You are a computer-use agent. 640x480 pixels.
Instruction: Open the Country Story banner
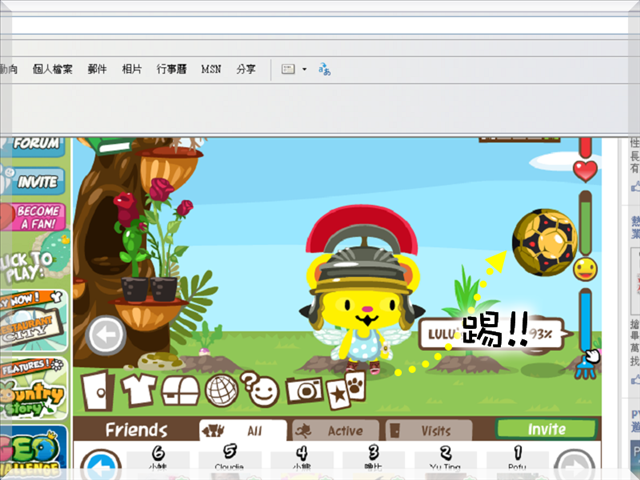(33, 388)
